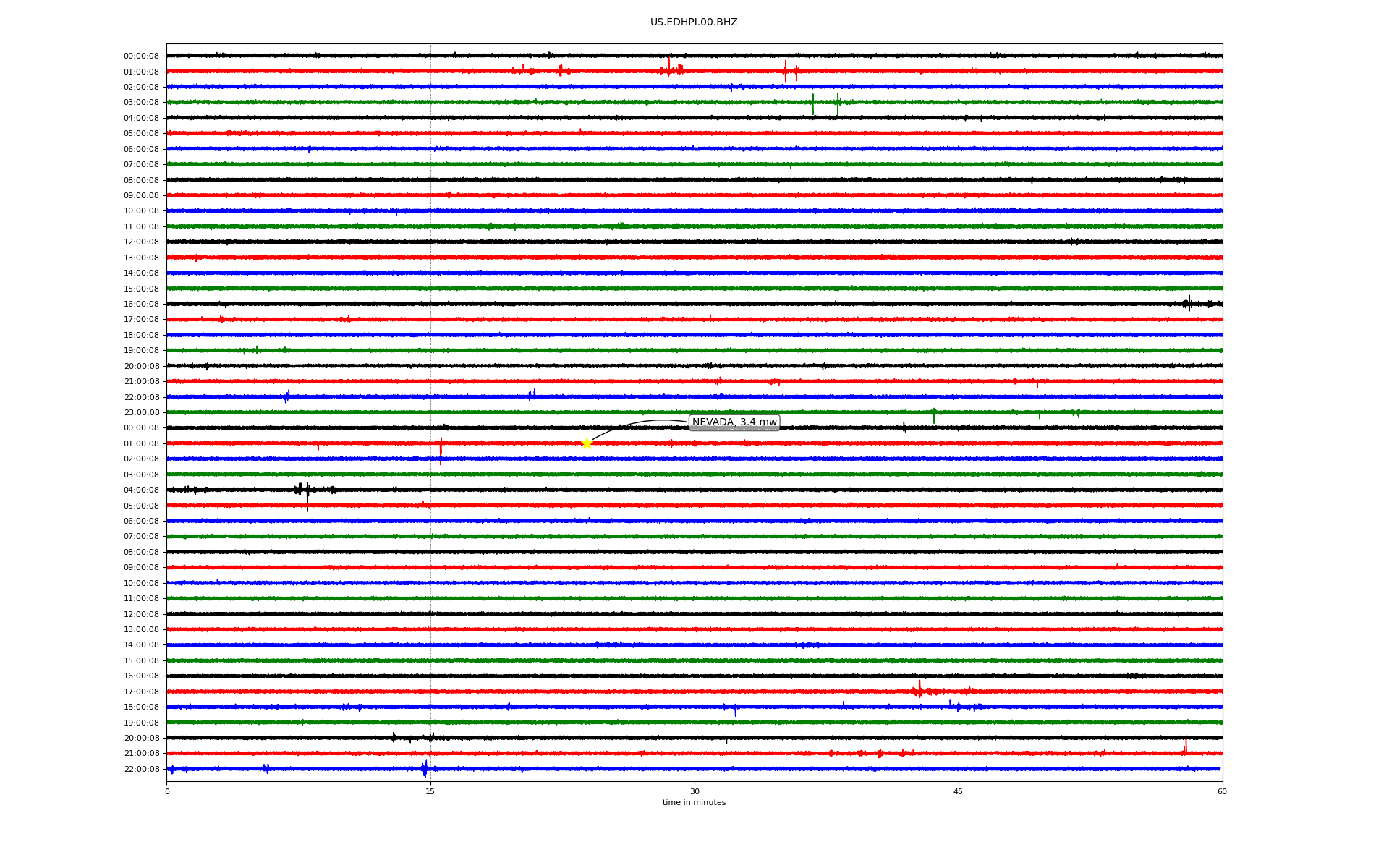Click the 45 tick on the x-axis
The width and height of the screenshot is (1389, 868).
tap(959, 791)
